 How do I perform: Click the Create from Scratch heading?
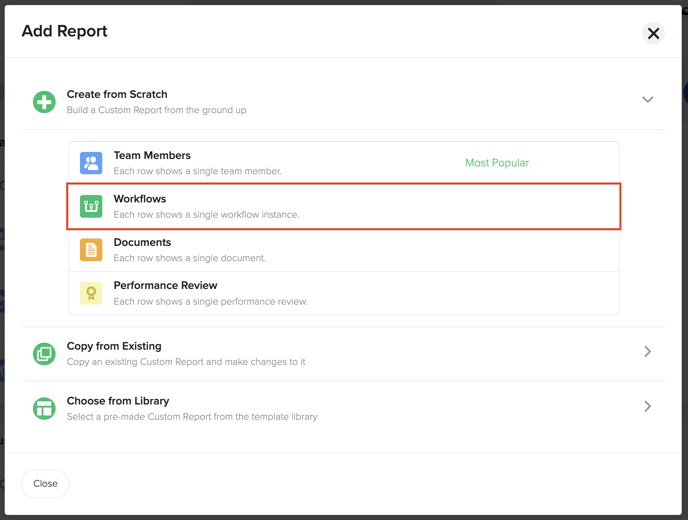(x=117, y=94)
